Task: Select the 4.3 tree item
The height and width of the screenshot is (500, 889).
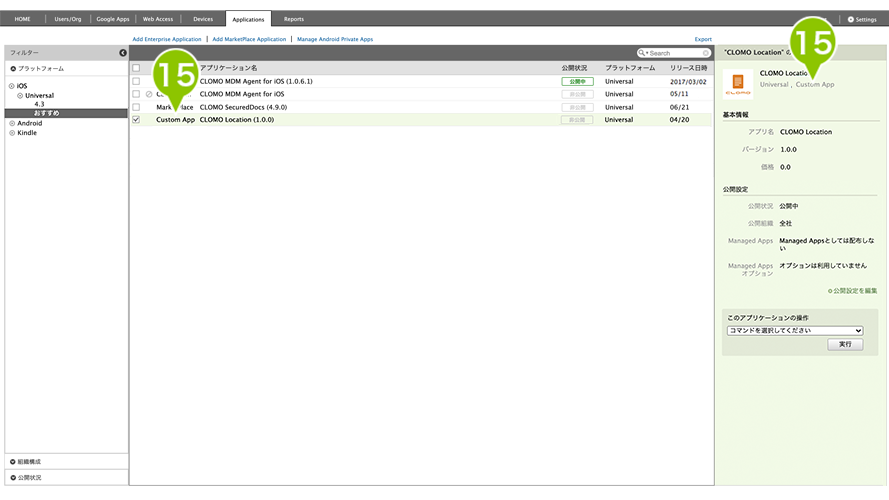Action: [x=39, y=104]
